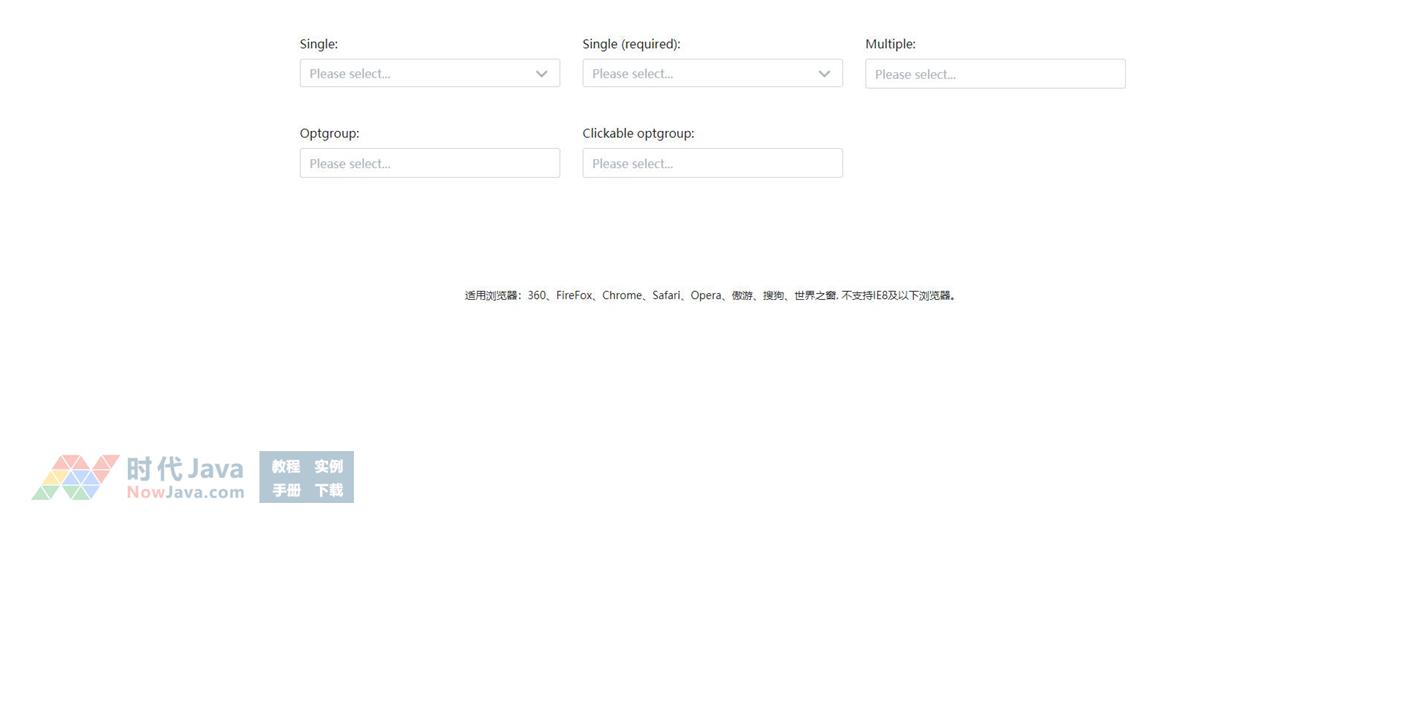This screenshot has height=718, width=1425.
Task: Open the NowJava.com link text
Action: coord(185,492)
